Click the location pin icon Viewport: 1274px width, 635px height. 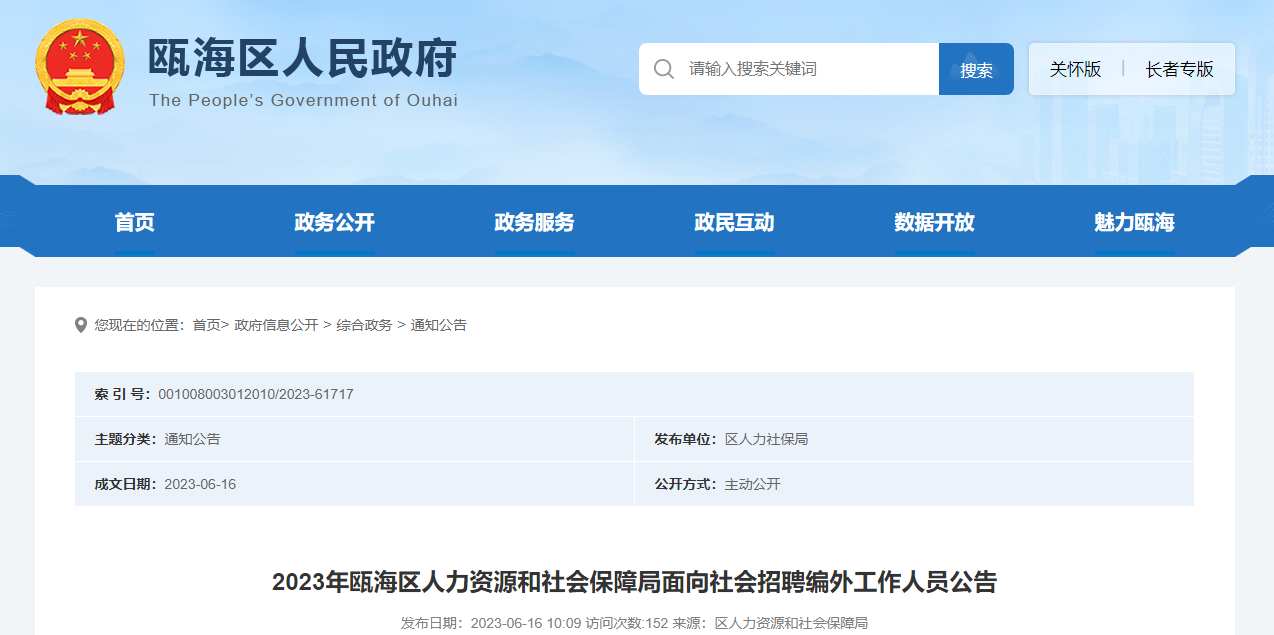81,325
